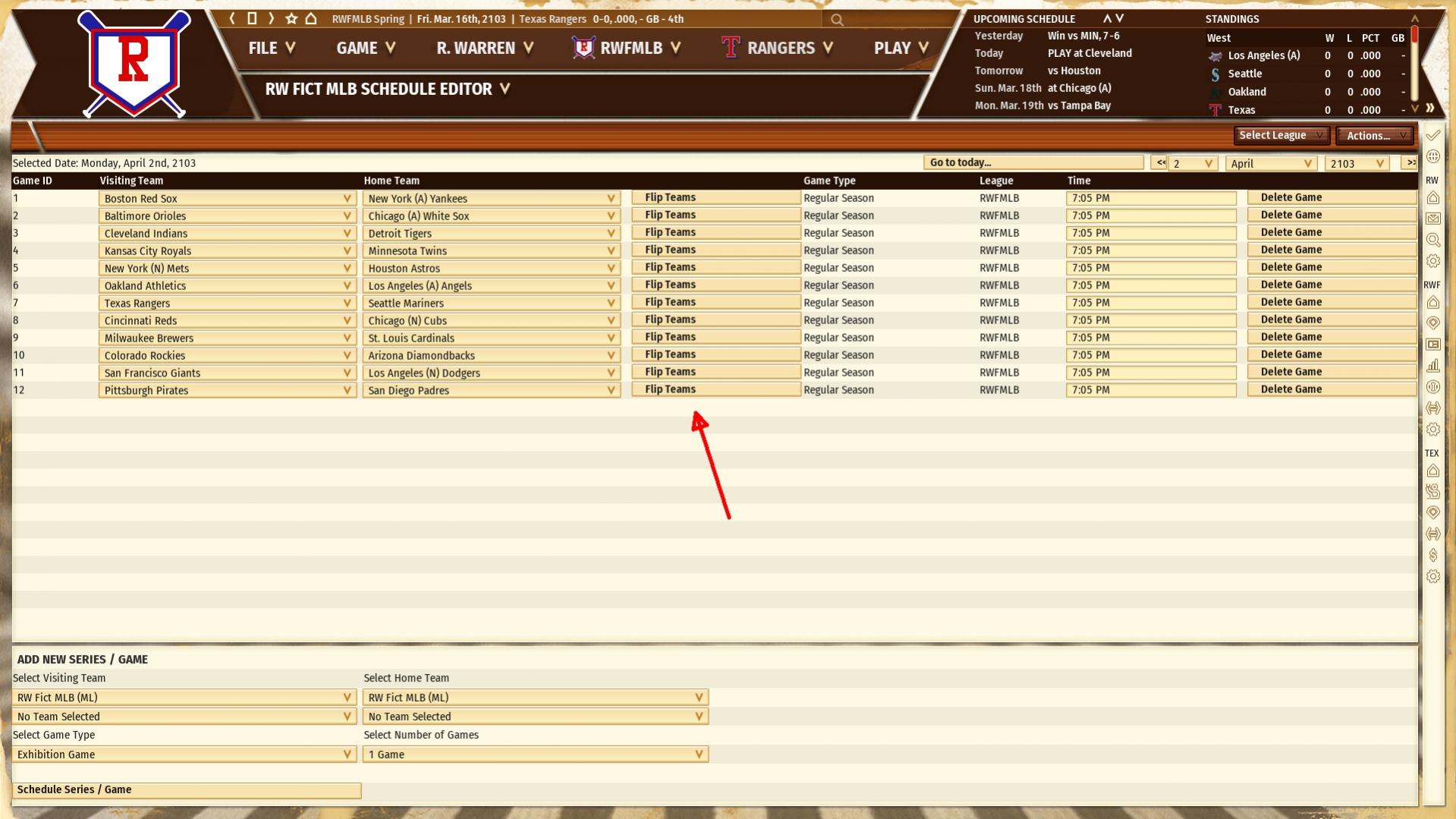Open the home icon under RW sidebar section
This screenshot has height=819, width=1456.
click(1432, 198)
